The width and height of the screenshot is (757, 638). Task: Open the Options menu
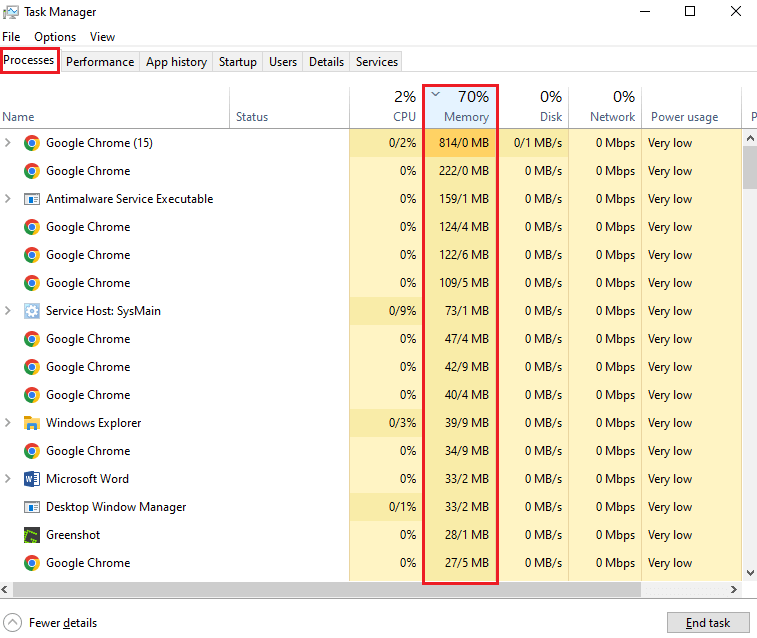point(55,37)
